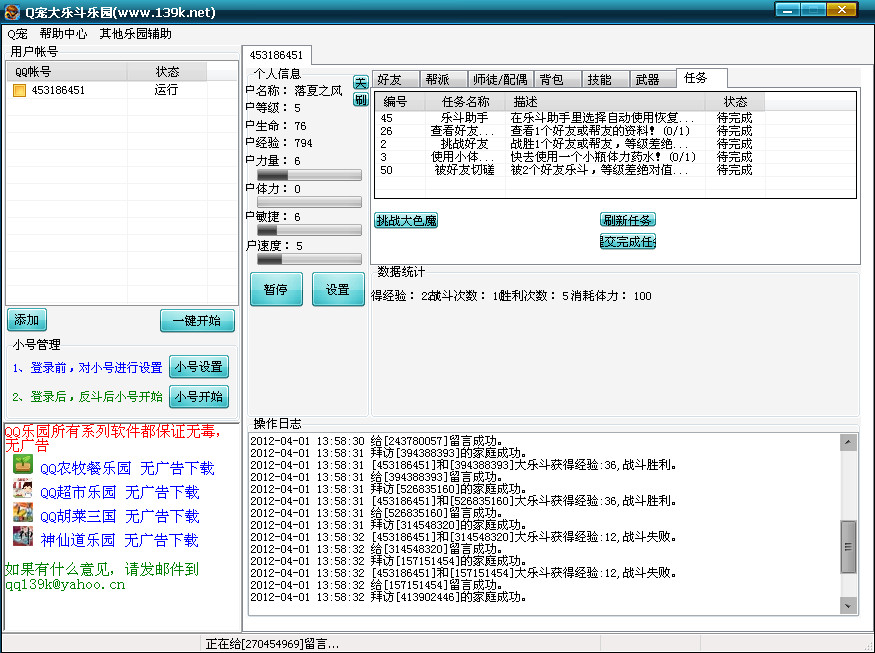
Task: Click the 设置 button
Action: pos(338,289)
